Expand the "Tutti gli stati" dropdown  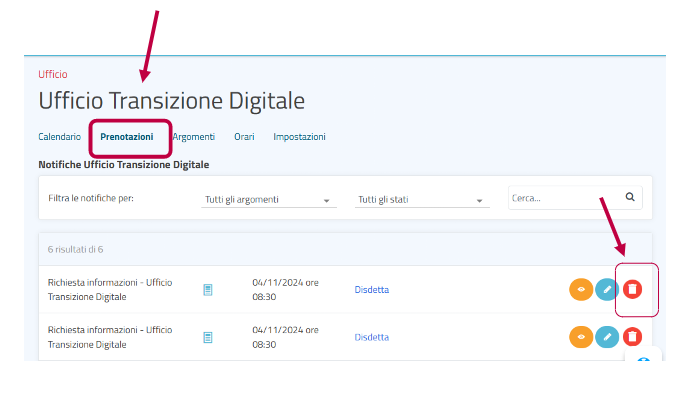pyautogui.click(x=421, y=200)
